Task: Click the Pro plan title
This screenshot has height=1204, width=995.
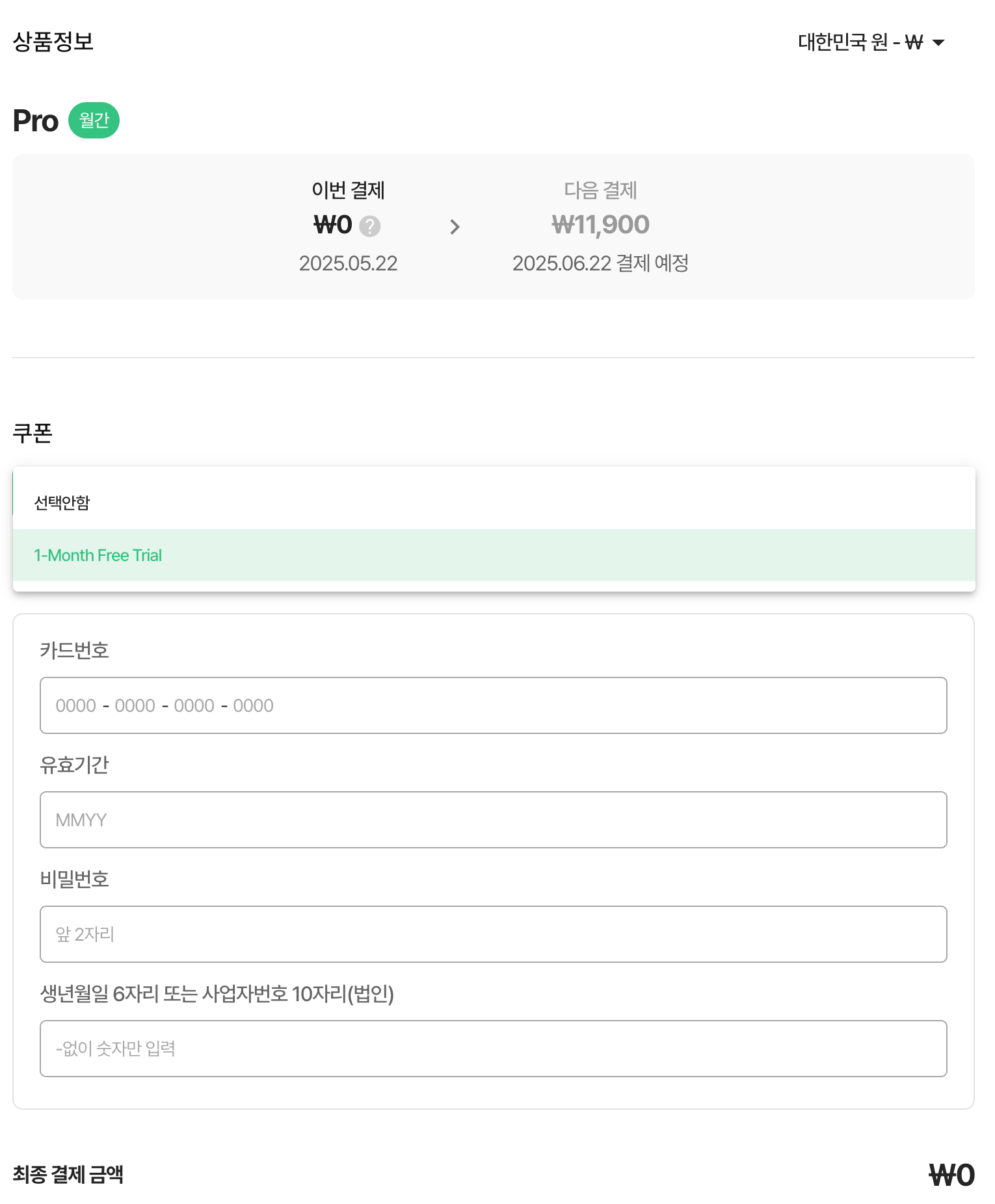Action: pos(36,121)
